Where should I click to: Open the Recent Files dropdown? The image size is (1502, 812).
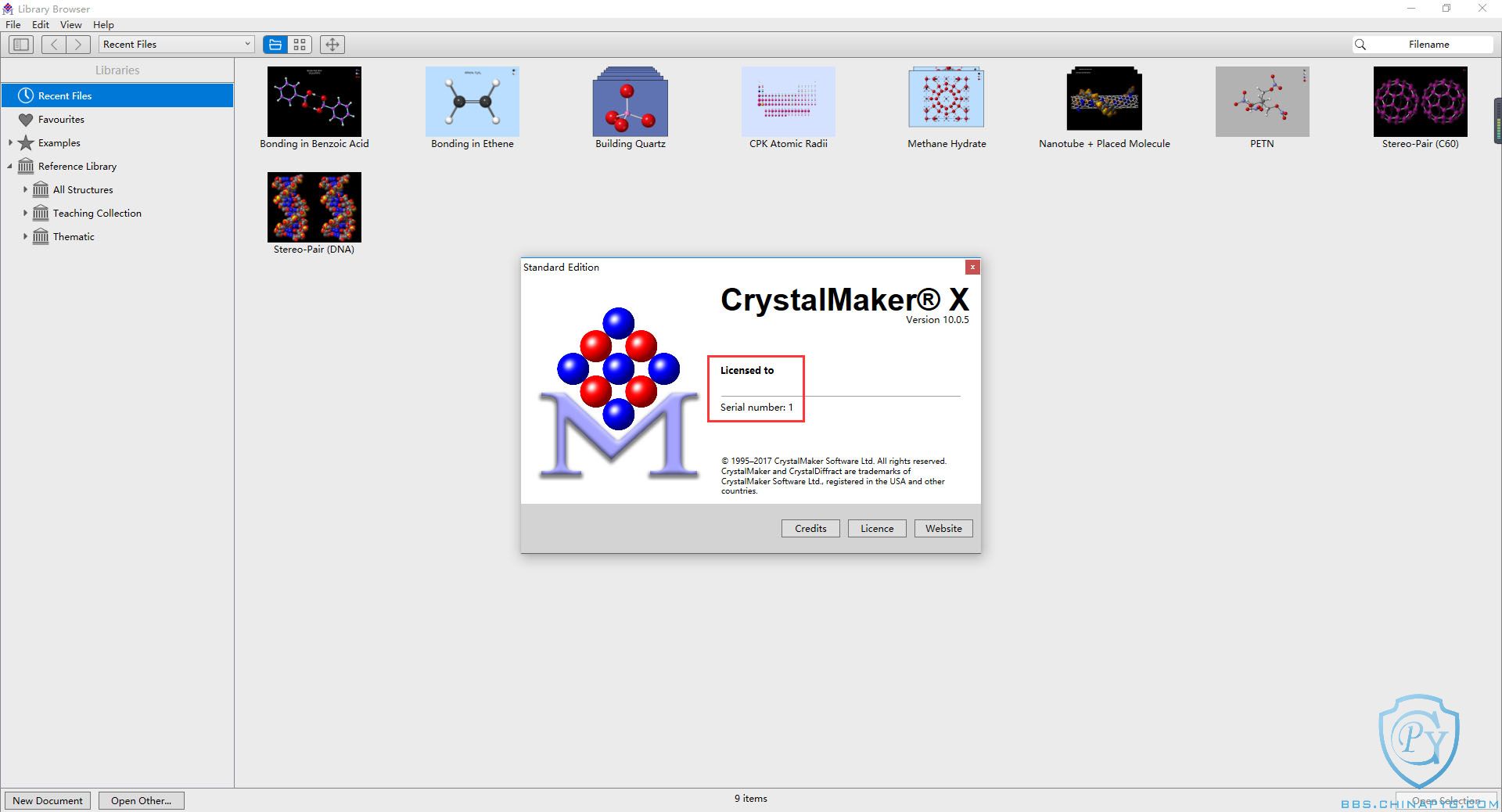(177, 45)
